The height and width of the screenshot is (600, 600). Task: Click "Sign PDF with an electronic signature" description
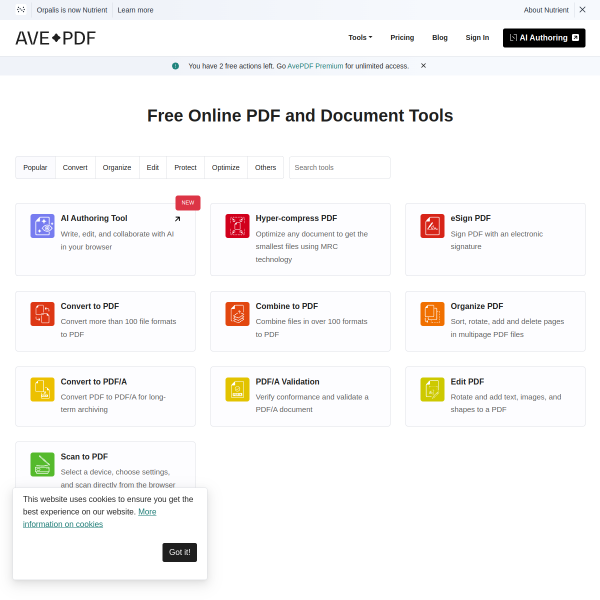[496, 240]
